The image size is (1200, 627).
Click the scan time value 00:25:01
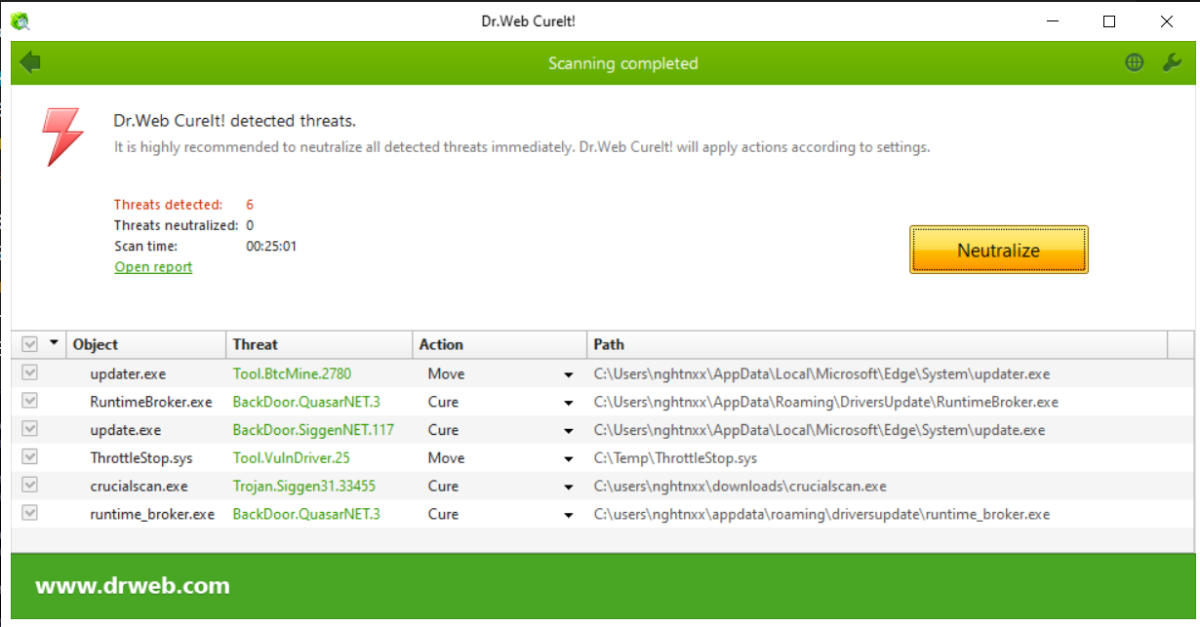[x=271, y=246]
